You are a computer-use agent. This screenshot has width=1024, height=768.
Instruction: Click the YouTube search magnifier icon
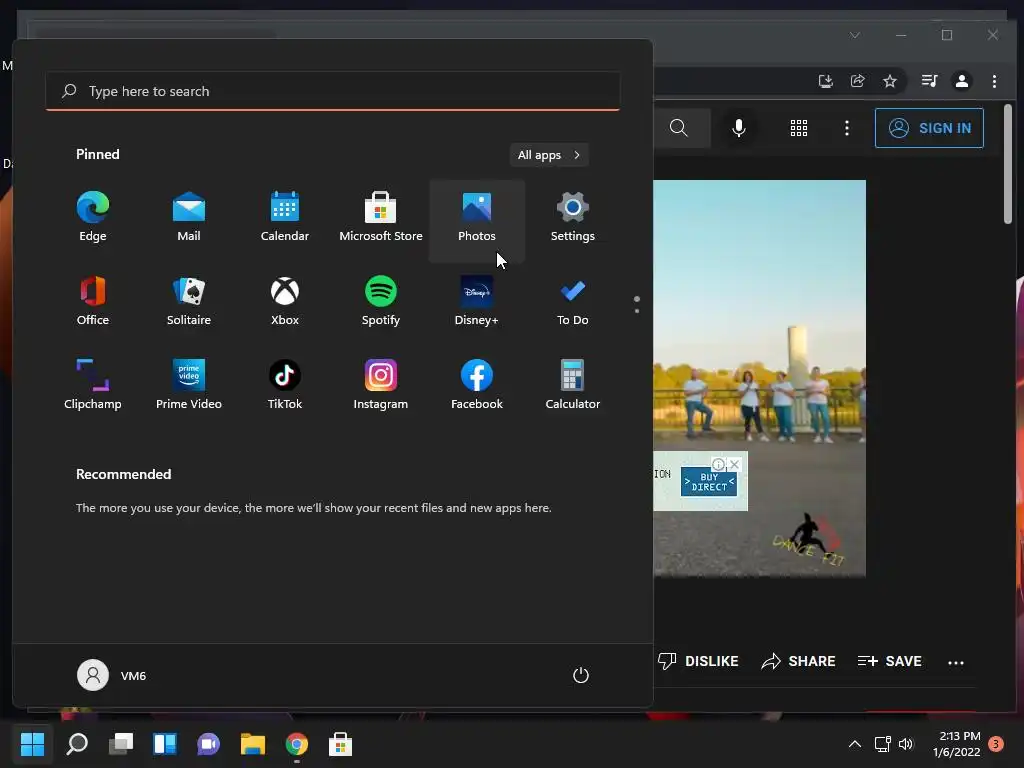click(679, 128)
